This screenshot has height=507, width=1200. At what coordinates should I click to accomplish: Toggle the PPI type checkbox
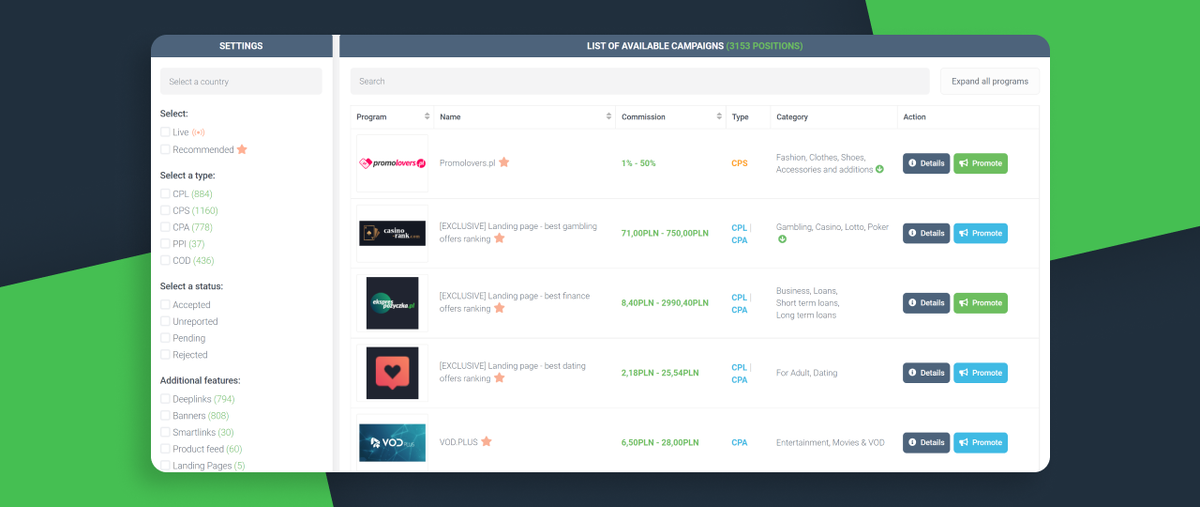tap(165, 244)
